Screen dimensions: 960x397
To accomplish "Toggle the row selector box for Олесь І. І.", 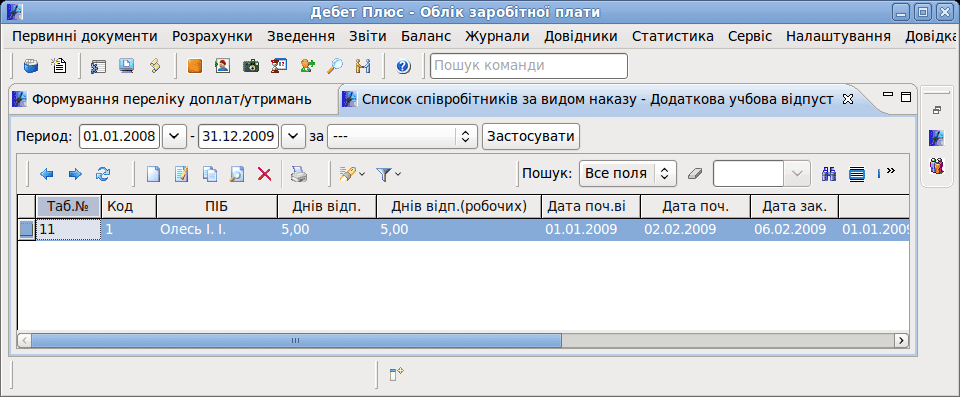I will click(x=26, y=230).
